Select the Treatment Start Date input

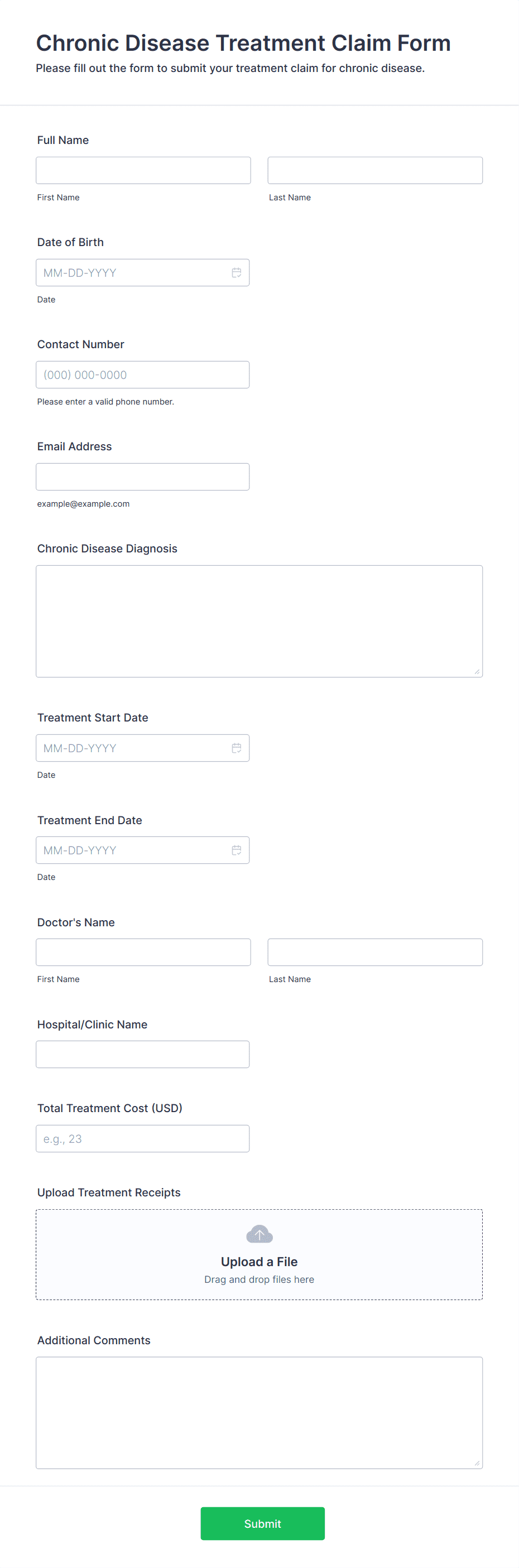tap(143, 748)
